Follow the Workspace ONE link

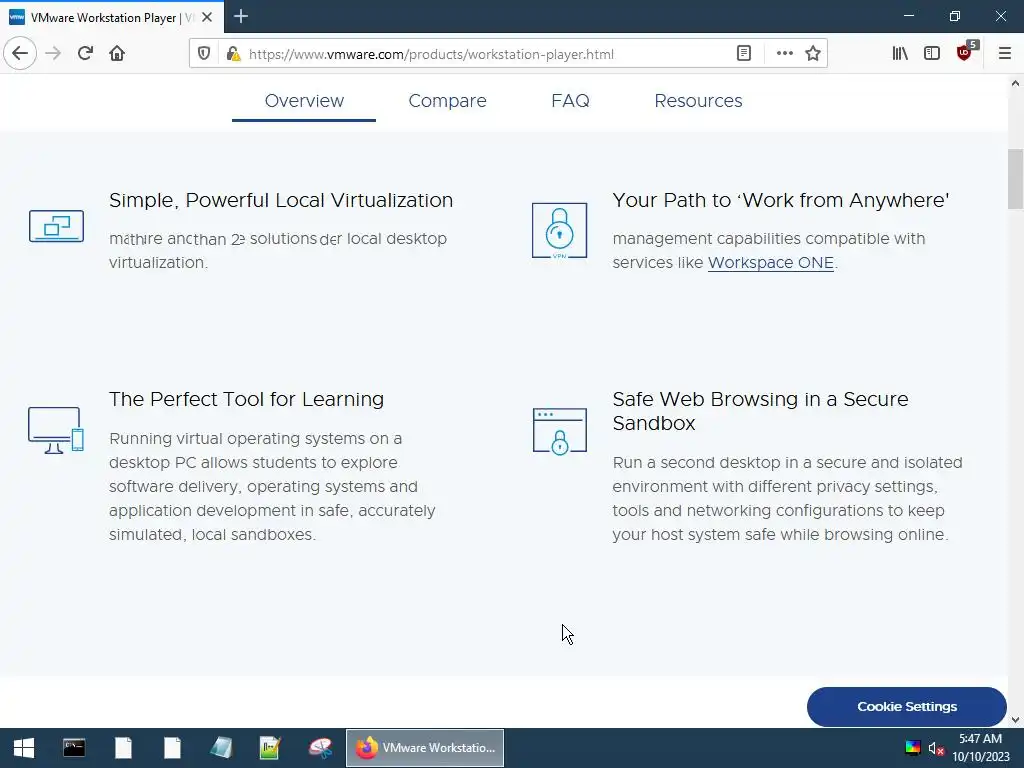click(x=771, y=263)
